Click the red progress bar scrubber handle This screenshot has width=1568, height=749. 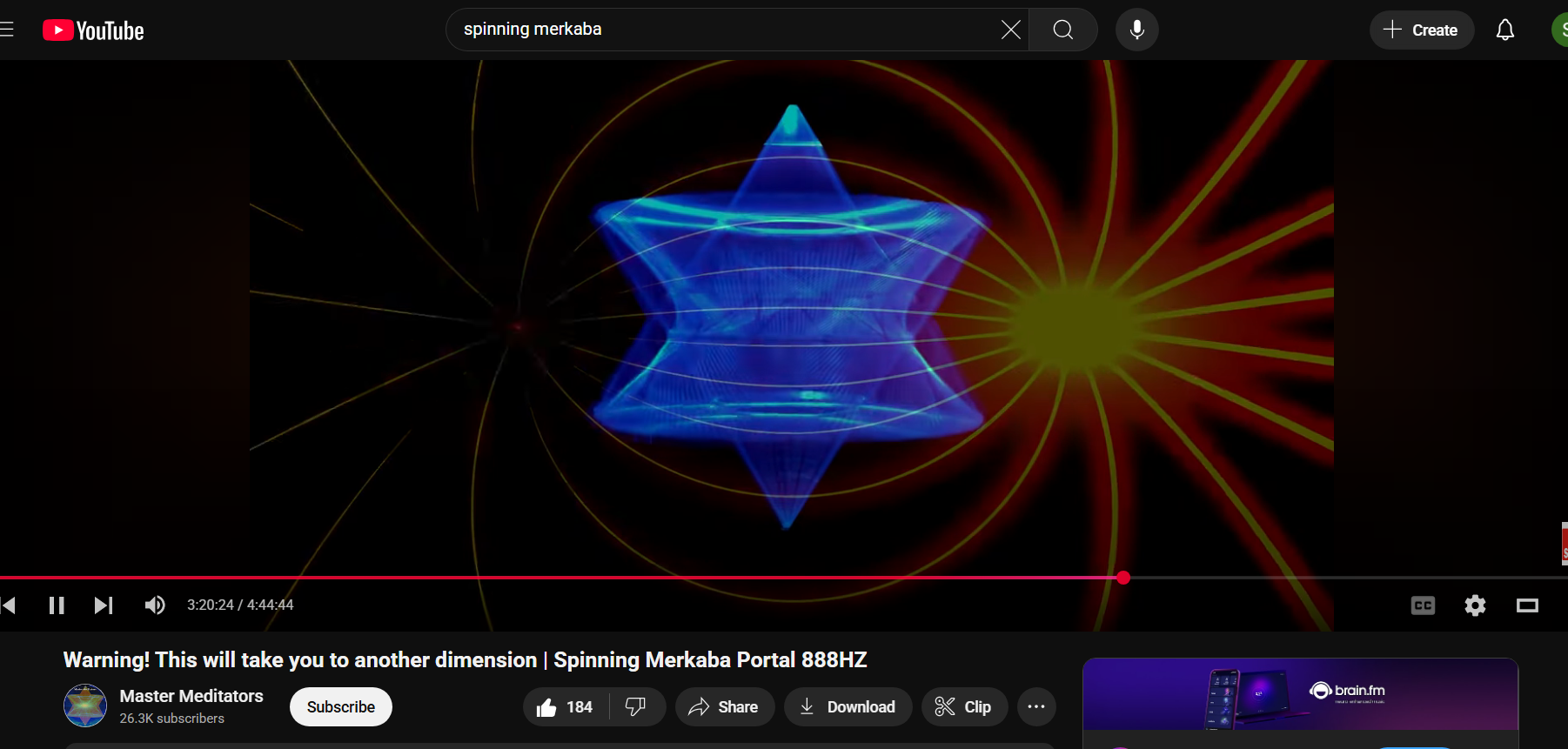(x=1123, y=578)
